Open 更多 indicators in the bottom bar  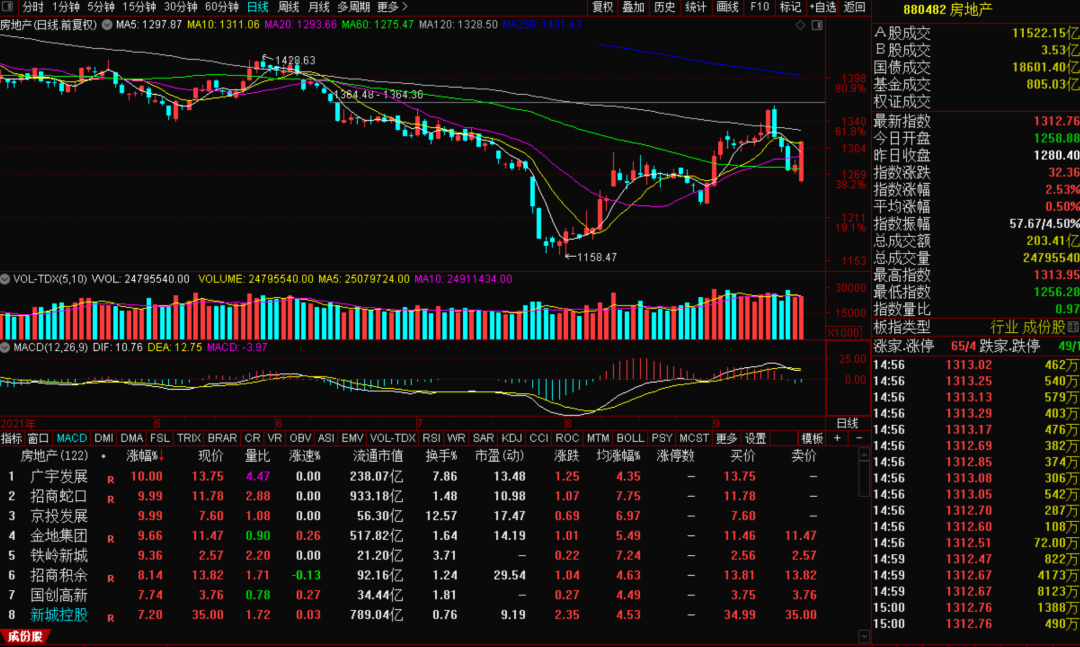click(727, 438)
